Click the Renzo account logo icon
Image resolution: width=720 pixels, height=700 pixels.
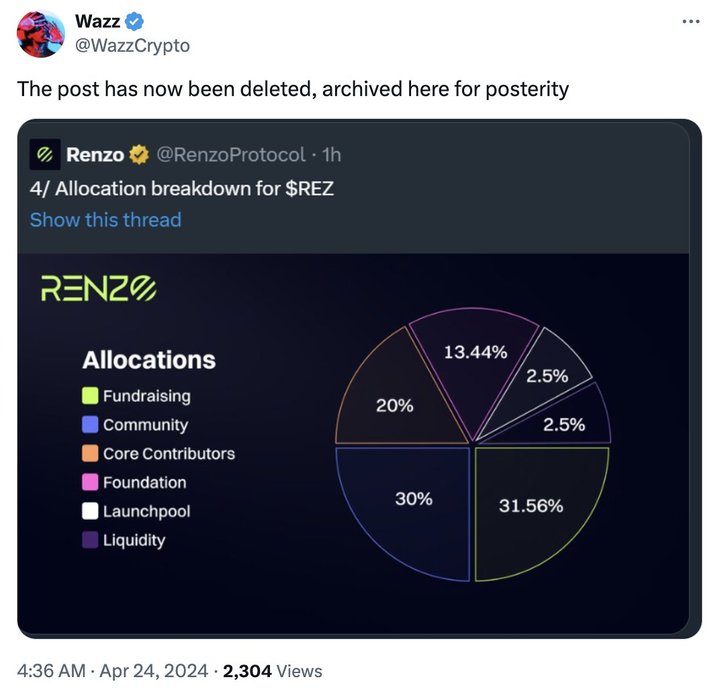click(x=43, y=155)
